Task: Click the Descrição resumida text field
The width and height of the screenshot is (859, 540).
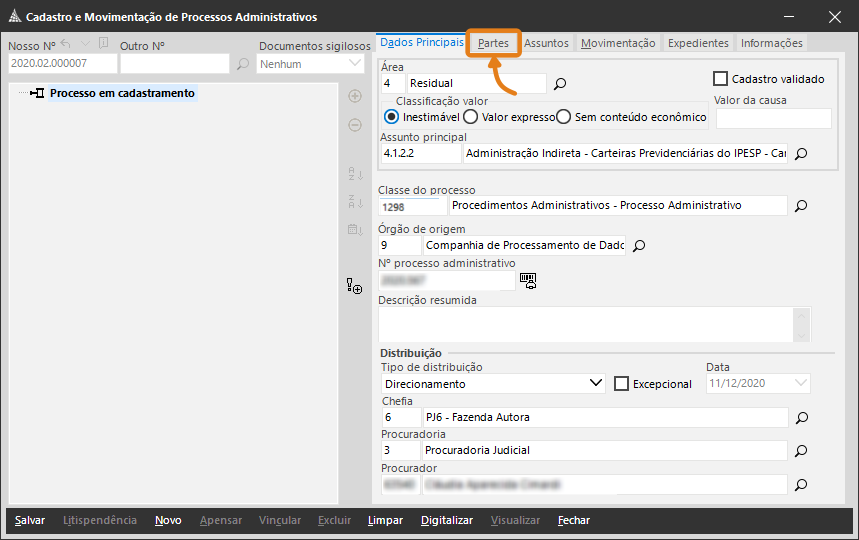Action: 586,325
